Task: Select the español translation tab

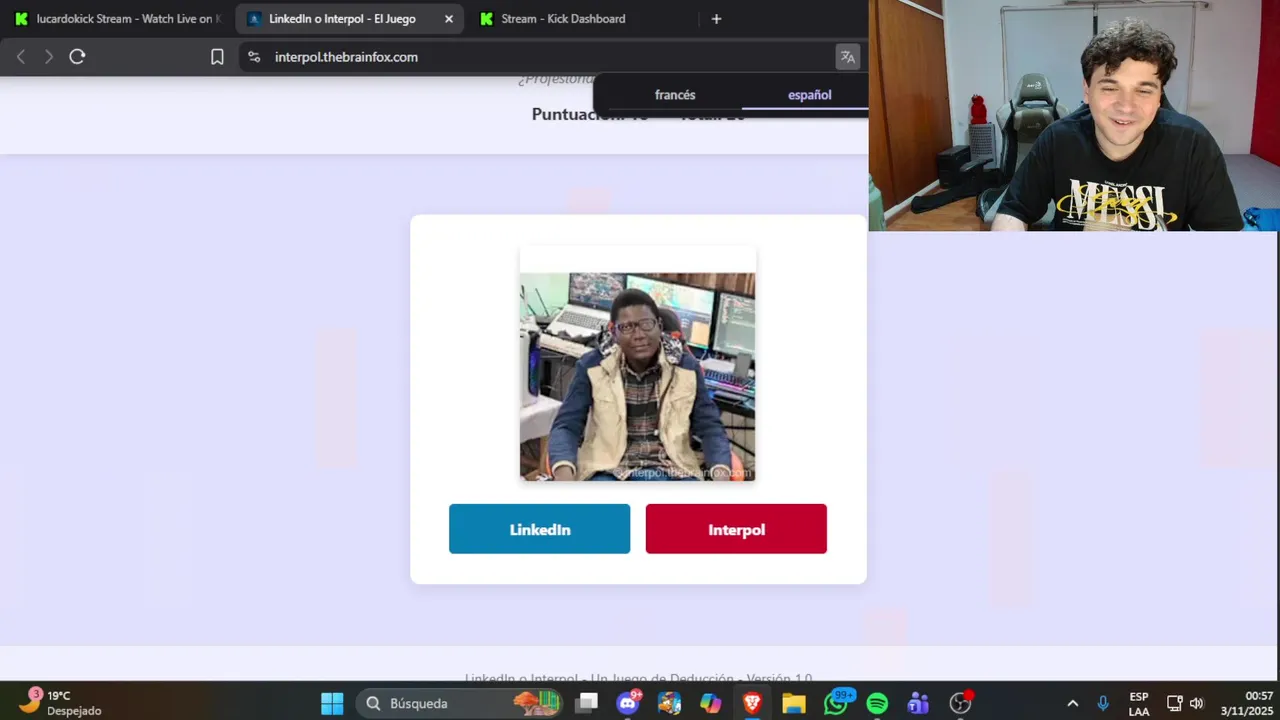Action: point(809,95)
